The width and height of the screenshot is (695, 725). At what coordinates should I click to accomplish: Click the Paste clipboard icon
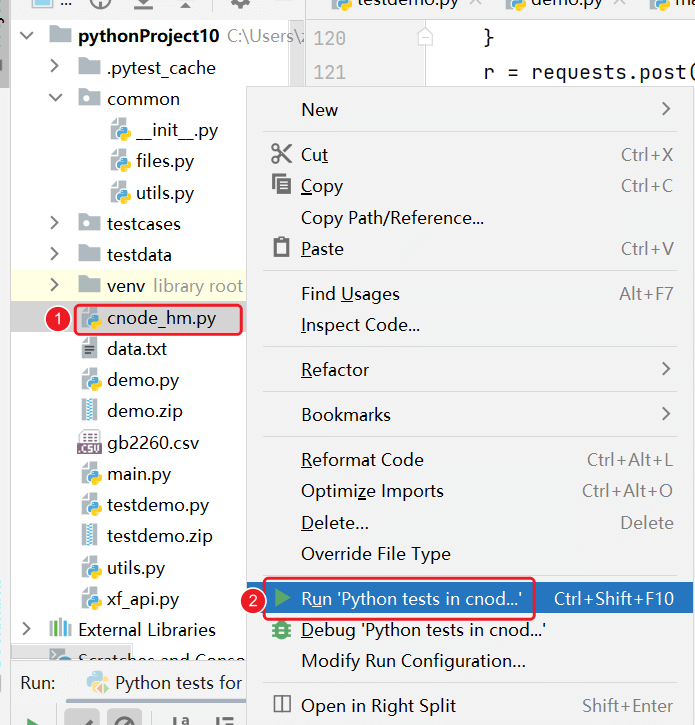(x=281, y=246)
